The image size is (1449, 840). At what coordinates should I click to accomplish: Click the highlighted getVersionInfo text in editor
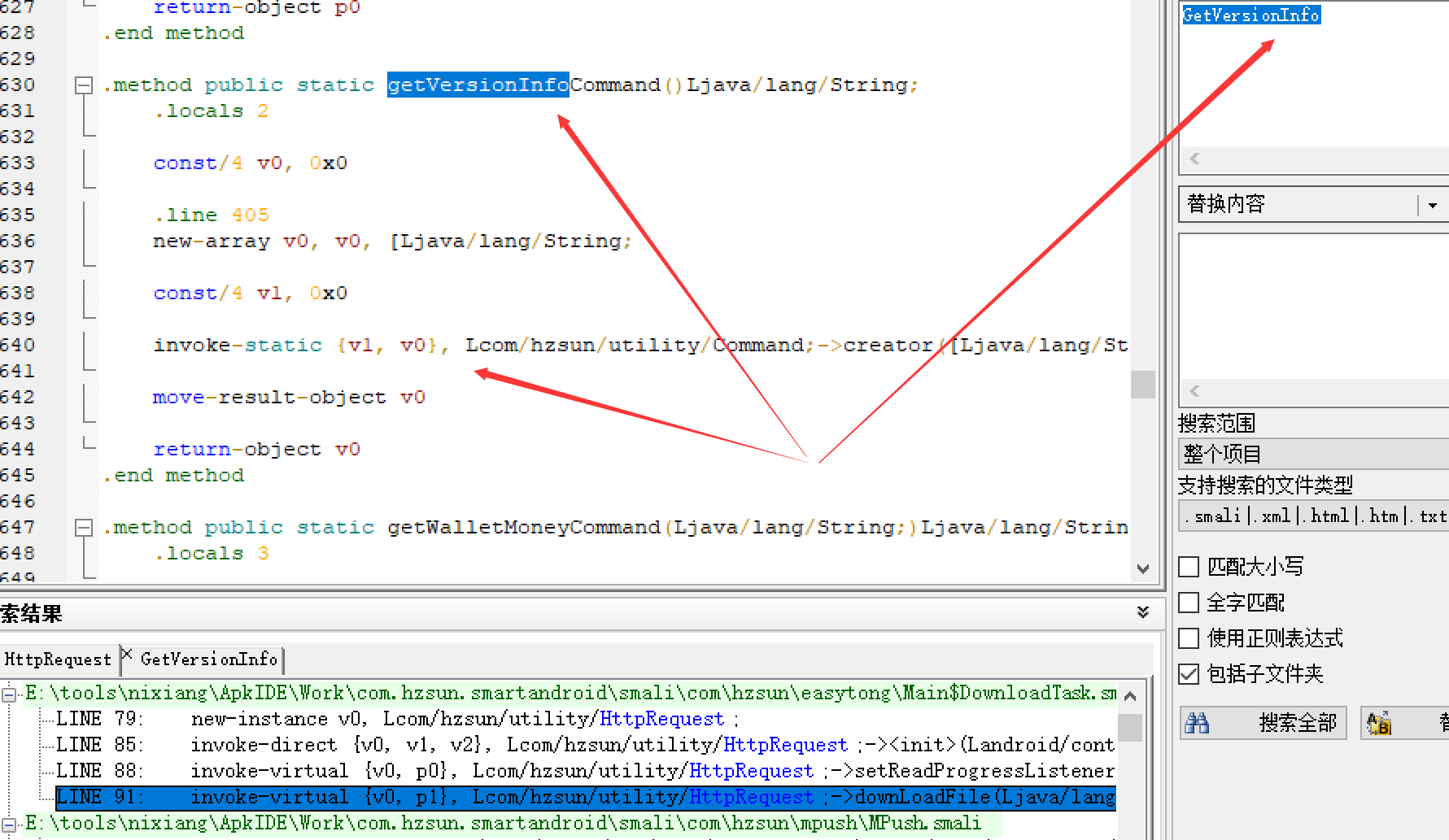[478, 85]
